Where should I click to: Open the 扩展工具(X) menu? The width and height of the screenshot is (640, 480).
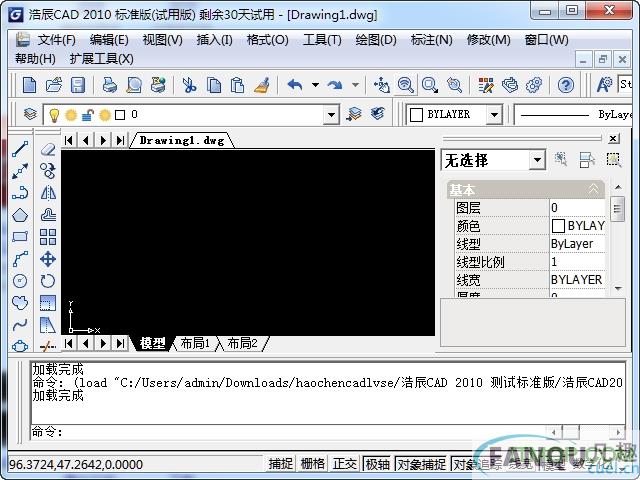point(102,59)
